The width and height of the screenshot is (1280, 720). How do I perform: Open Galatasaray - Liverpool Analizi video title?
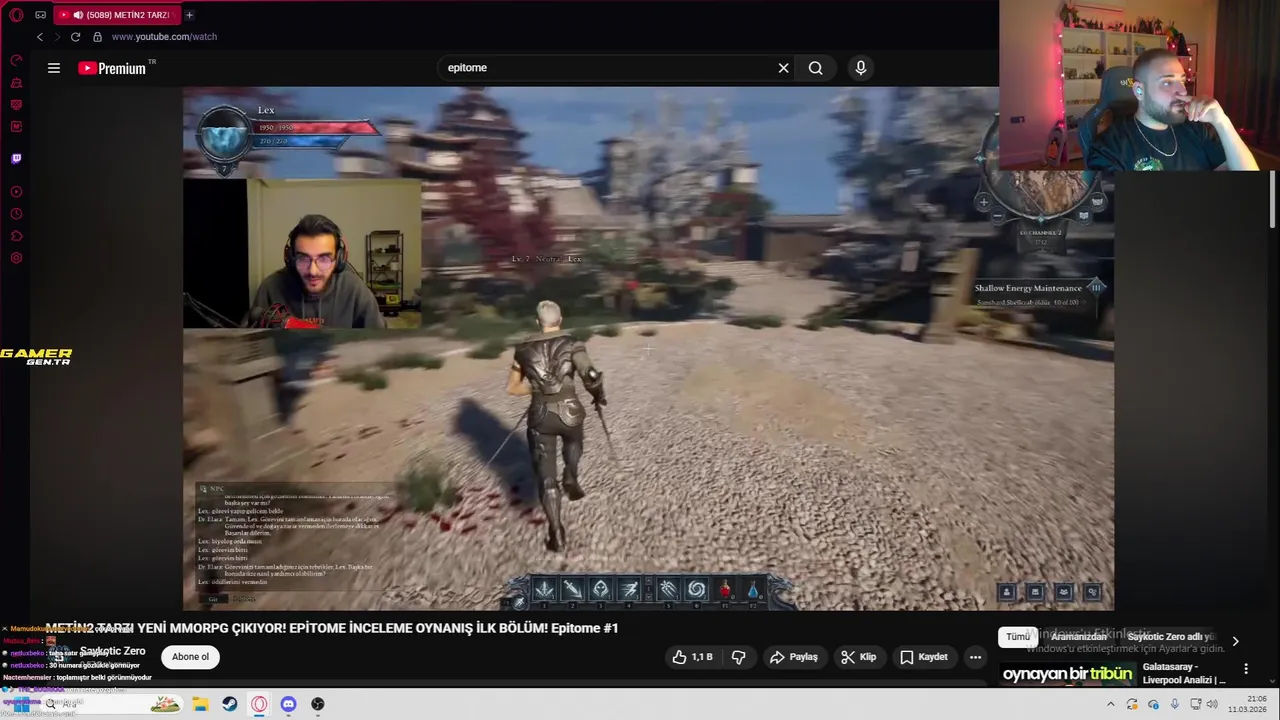(1184, 673)
